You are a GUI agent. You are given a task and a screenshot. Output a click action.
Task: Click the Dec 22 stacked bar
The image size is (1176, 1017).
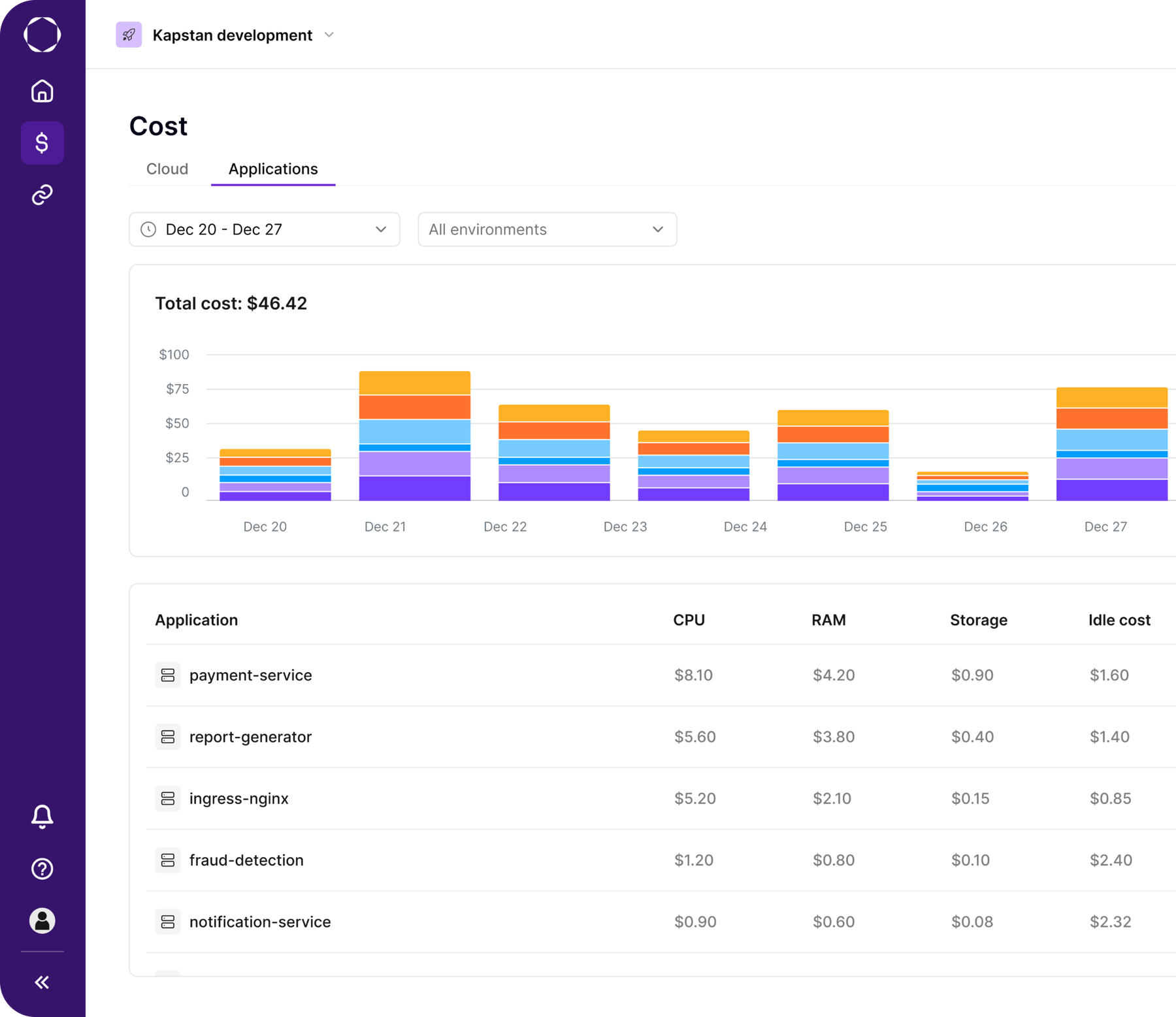tap(554, 453)
